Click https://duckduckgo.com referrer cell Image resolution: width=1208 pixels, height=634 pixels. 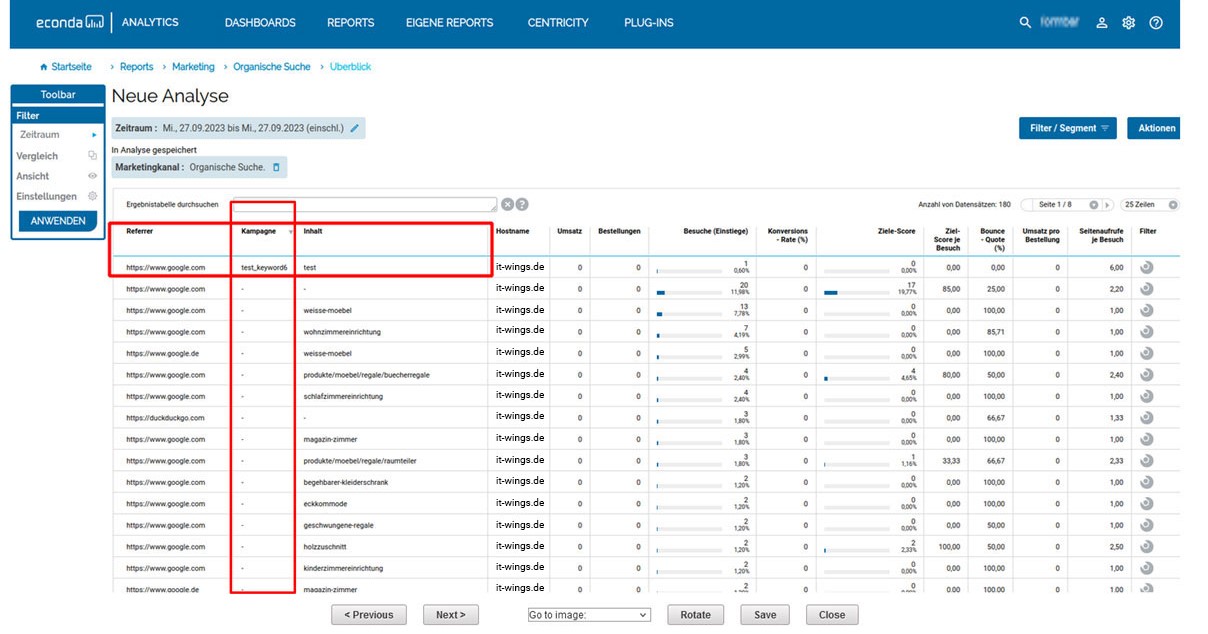pos(165,418)
